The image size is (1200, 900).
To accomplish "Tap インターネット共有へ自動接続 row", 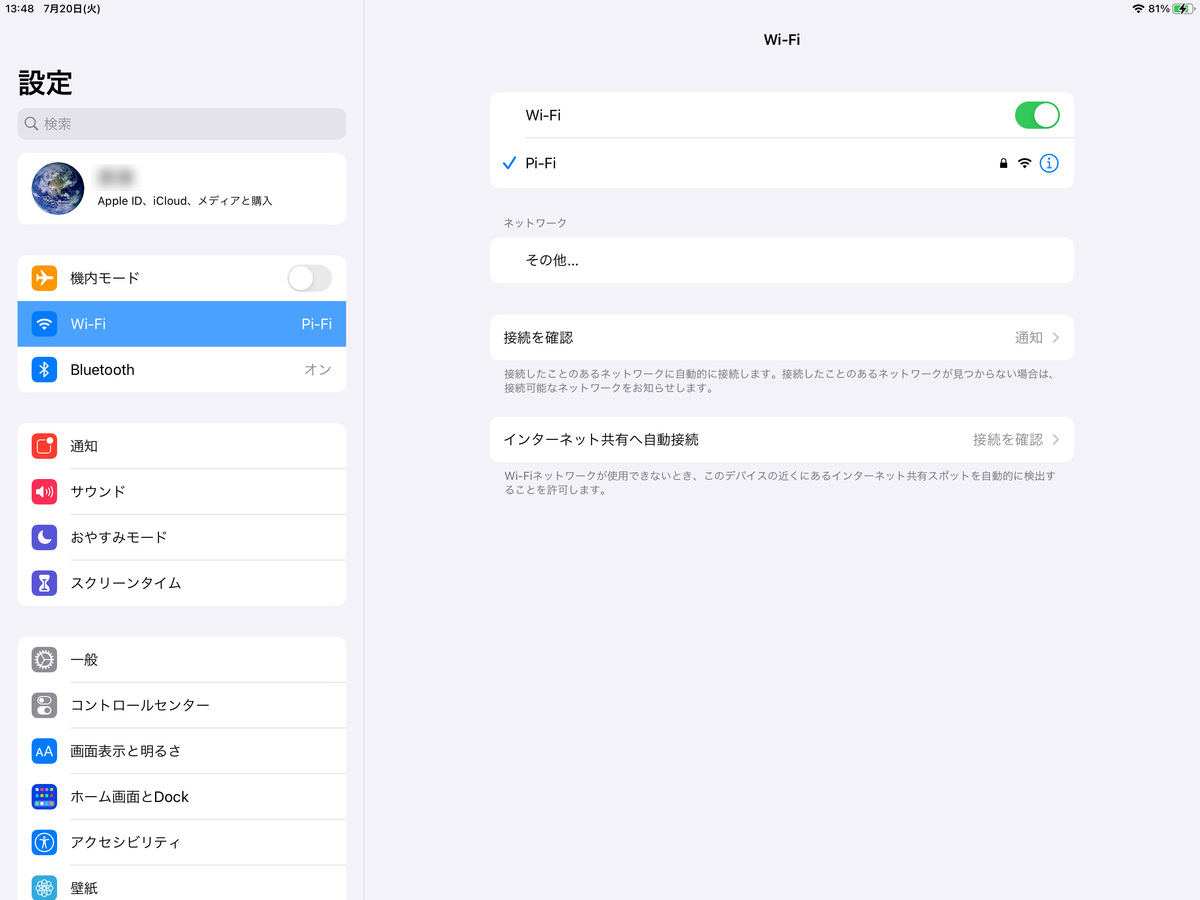I will (x=782, y=440).
